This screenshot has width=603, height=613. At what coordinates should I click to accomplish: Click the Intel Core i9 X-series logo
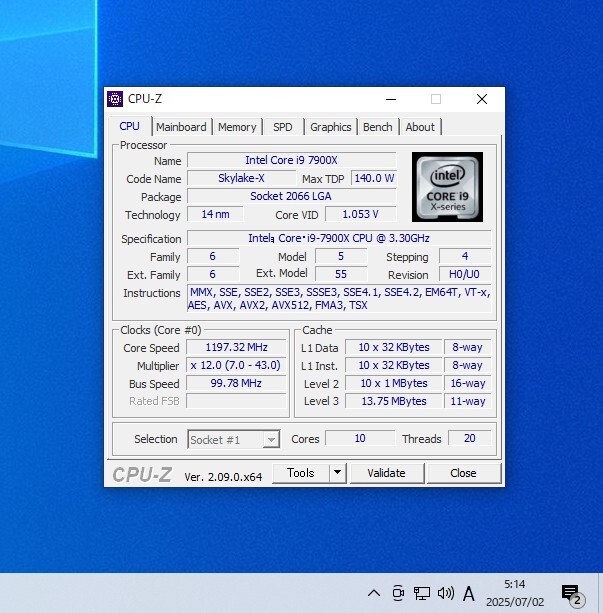coord(447,187)
